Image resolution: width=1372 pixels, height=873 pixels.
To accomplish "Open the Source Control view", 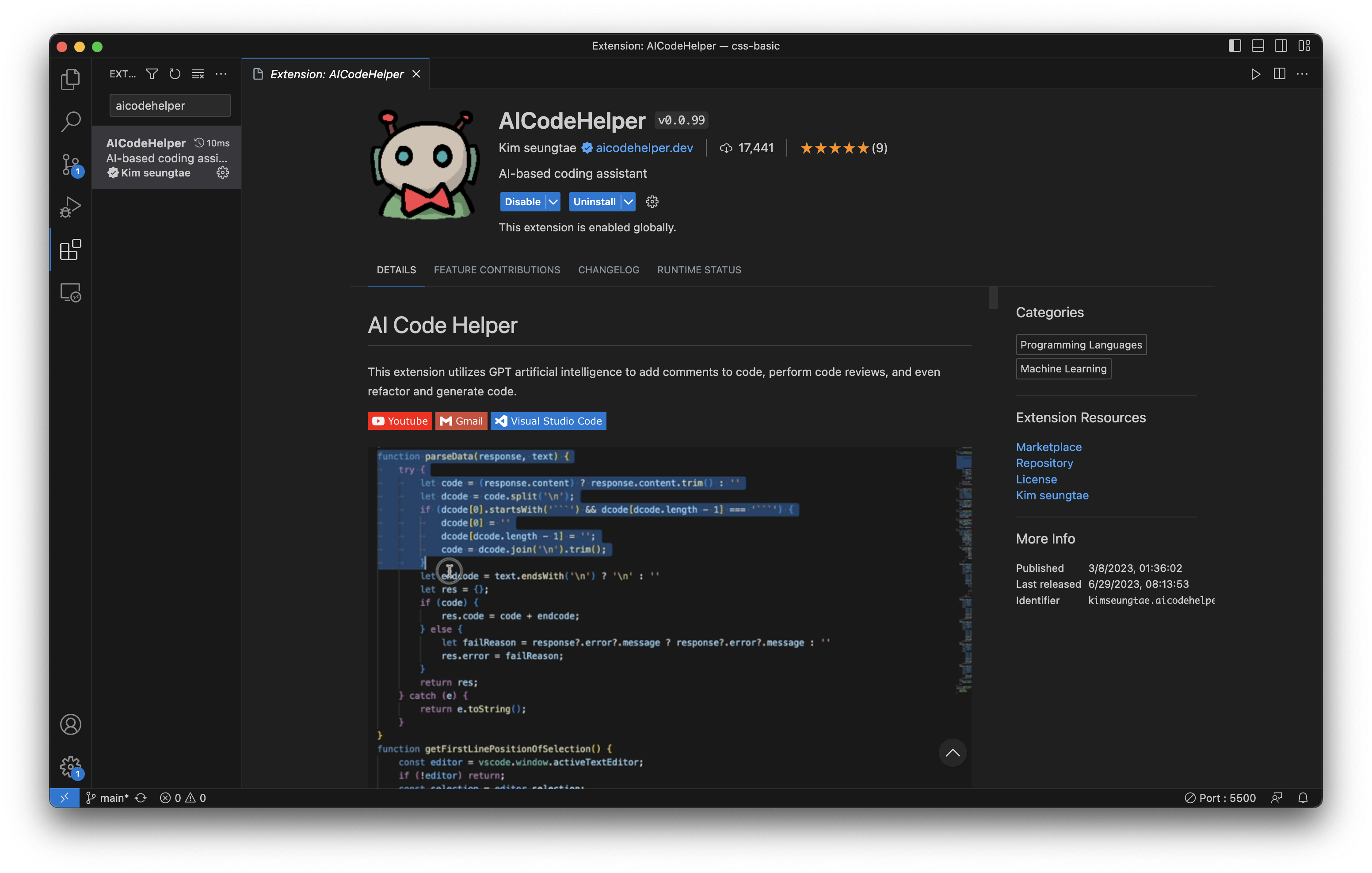I will [70, 164].
